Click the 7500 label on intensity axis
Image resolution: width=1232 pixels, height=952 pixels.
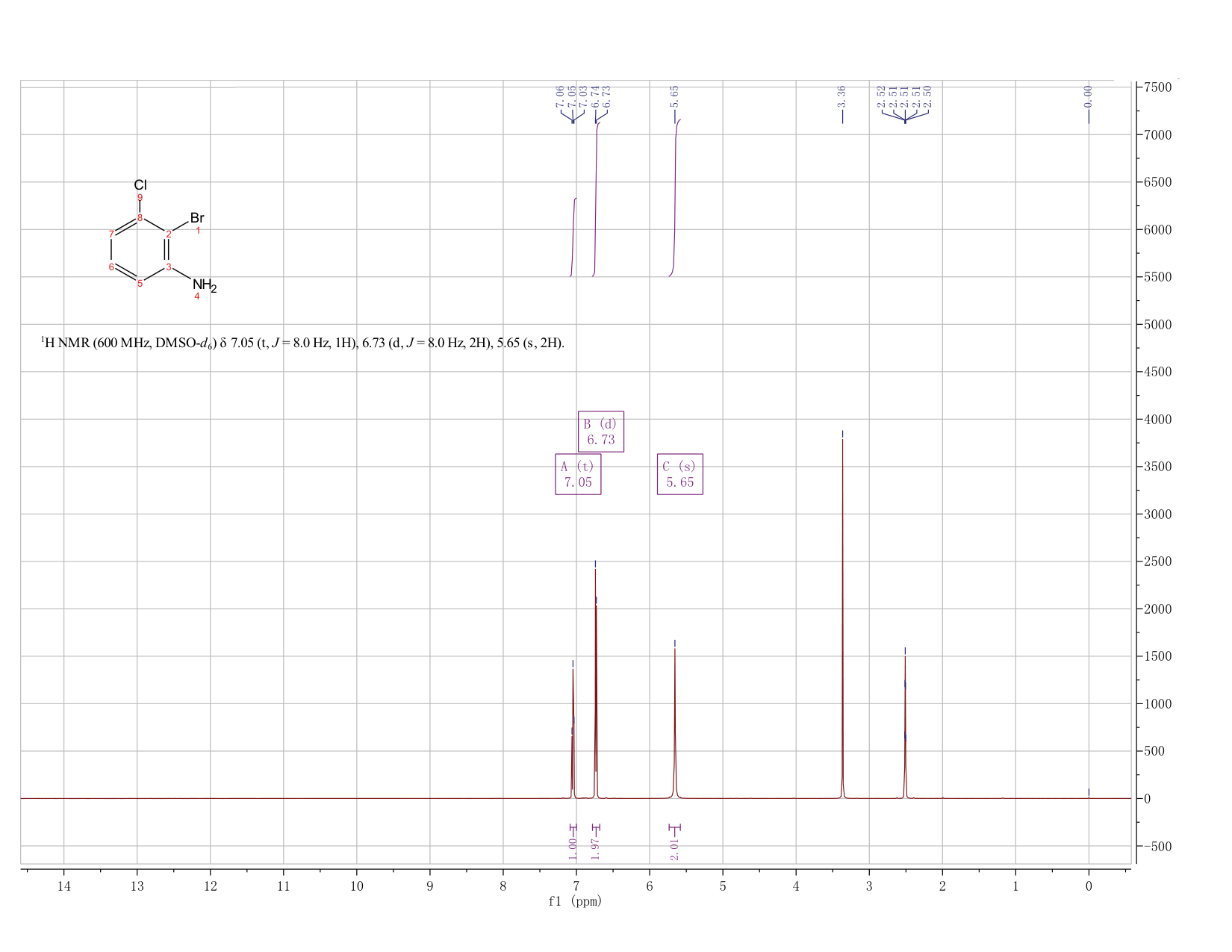point(1157,87)
